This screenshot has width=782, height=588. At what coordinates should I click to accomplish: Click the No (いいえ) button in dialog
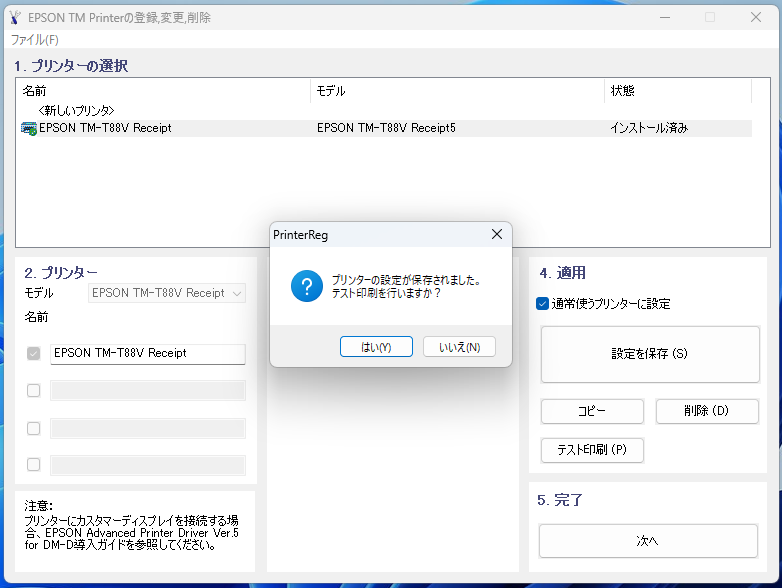pyautogui.click(x=459, y=347)
